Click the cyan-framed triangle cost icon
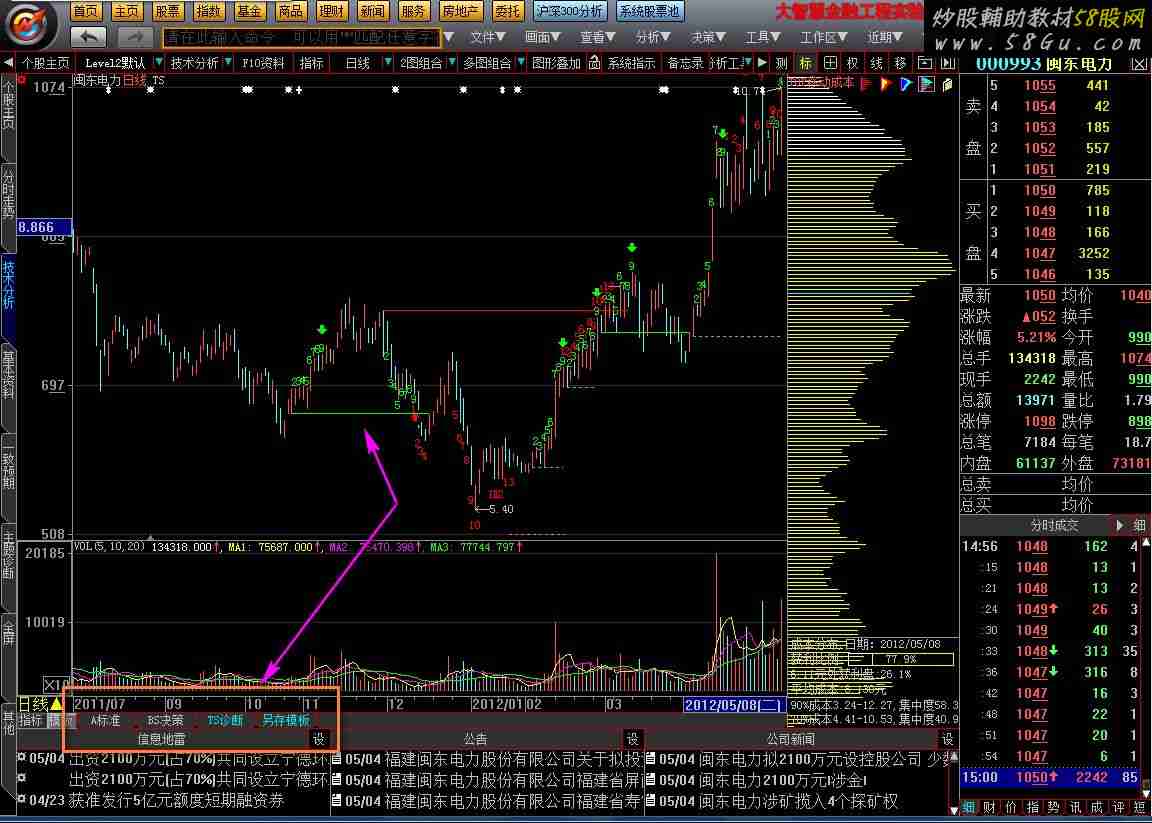The height and width of the screenshot is (823, 1152). coord(926,83)
